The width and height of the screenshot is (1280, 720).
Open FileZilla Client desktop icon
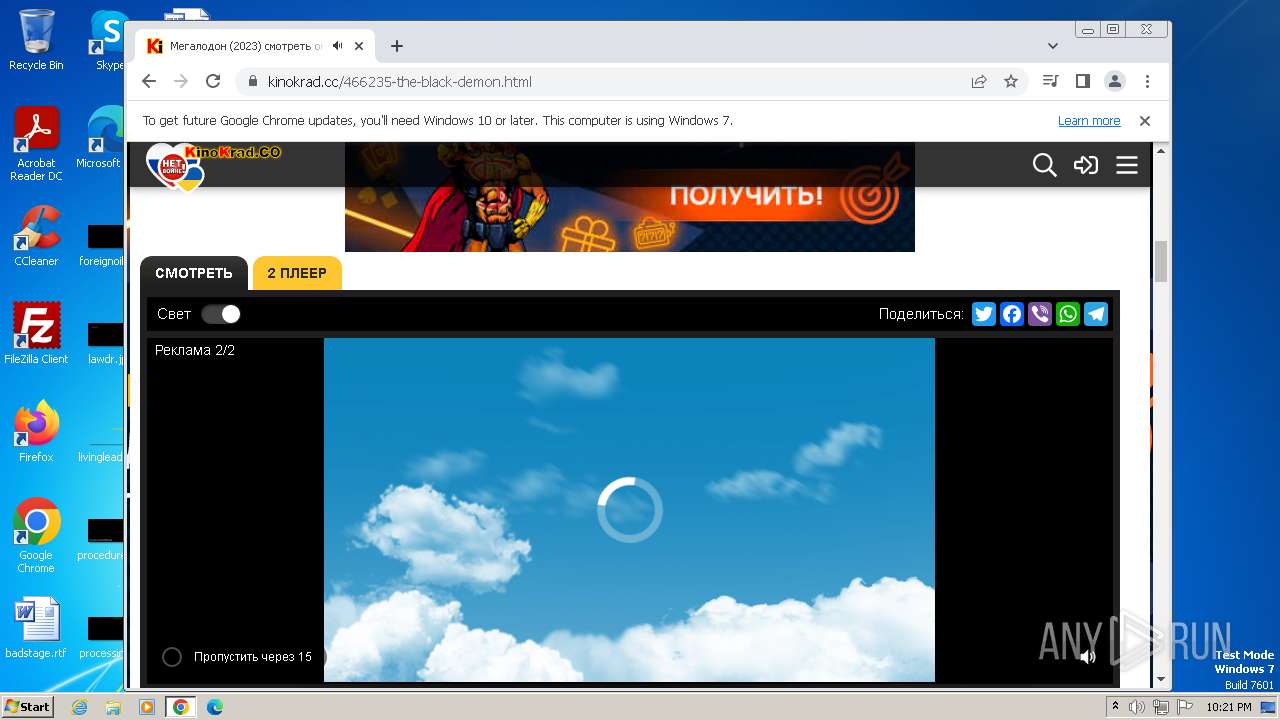36,333
